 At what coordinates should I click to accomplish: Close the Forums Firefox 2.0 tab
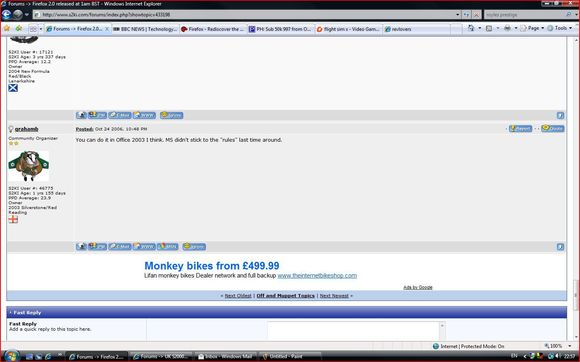pos(107,29)
